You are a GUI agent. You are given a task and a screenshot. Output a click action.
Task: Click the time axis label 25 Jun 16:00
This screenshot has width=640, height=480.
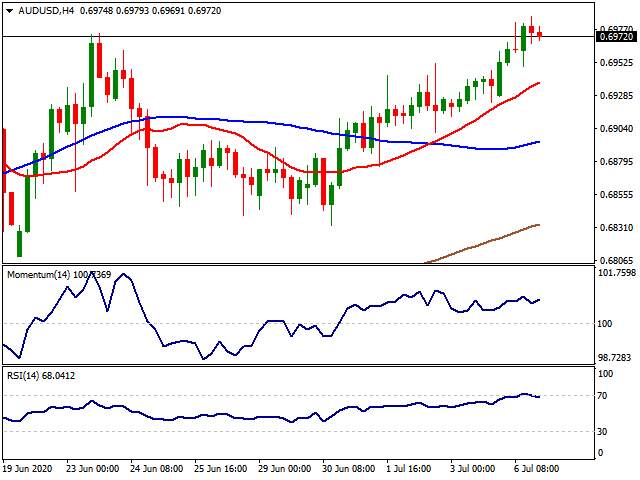pos(220,468)
